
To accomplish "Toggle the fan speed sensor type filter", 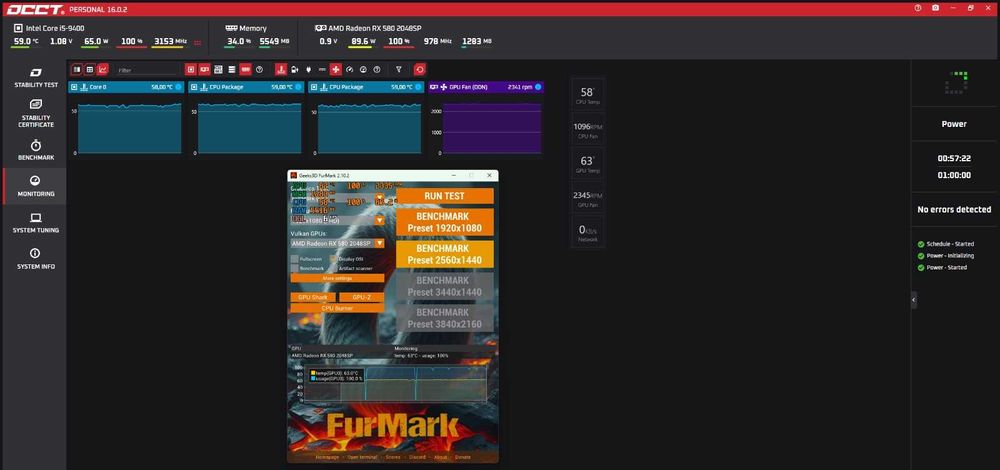I will 336,70.
